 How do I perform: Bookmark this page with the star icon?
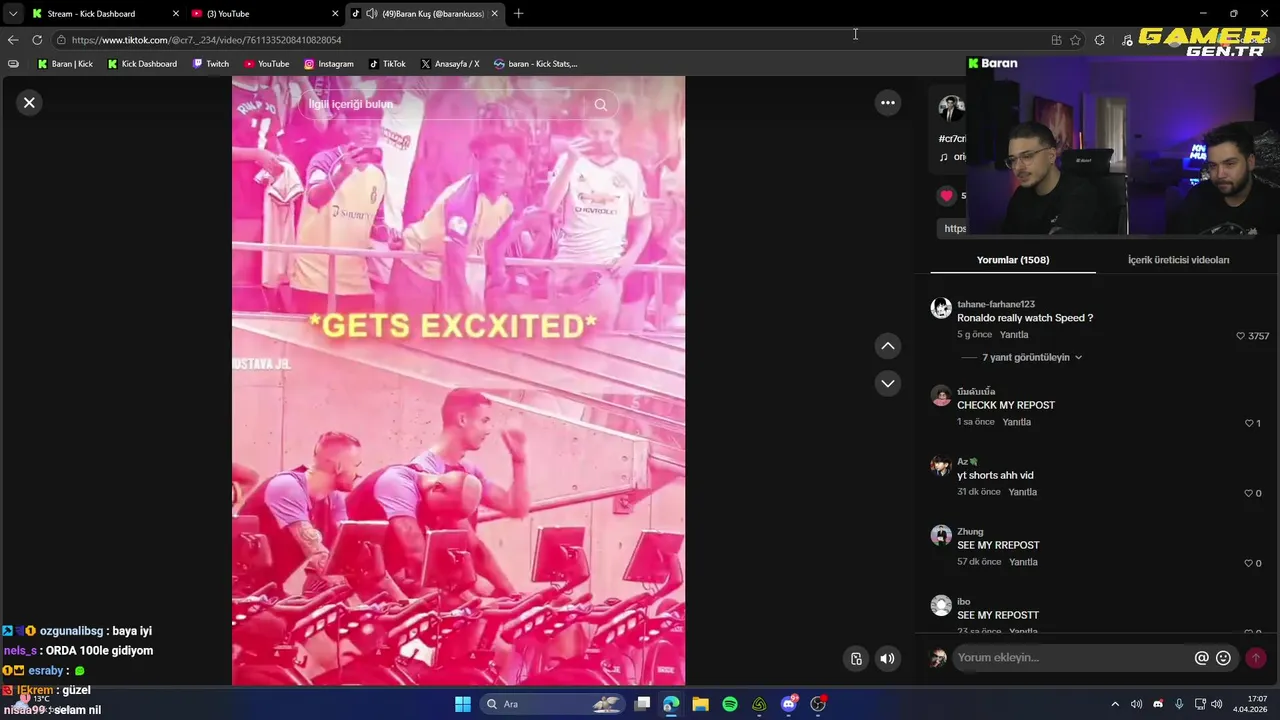[x=1075, y=40]
